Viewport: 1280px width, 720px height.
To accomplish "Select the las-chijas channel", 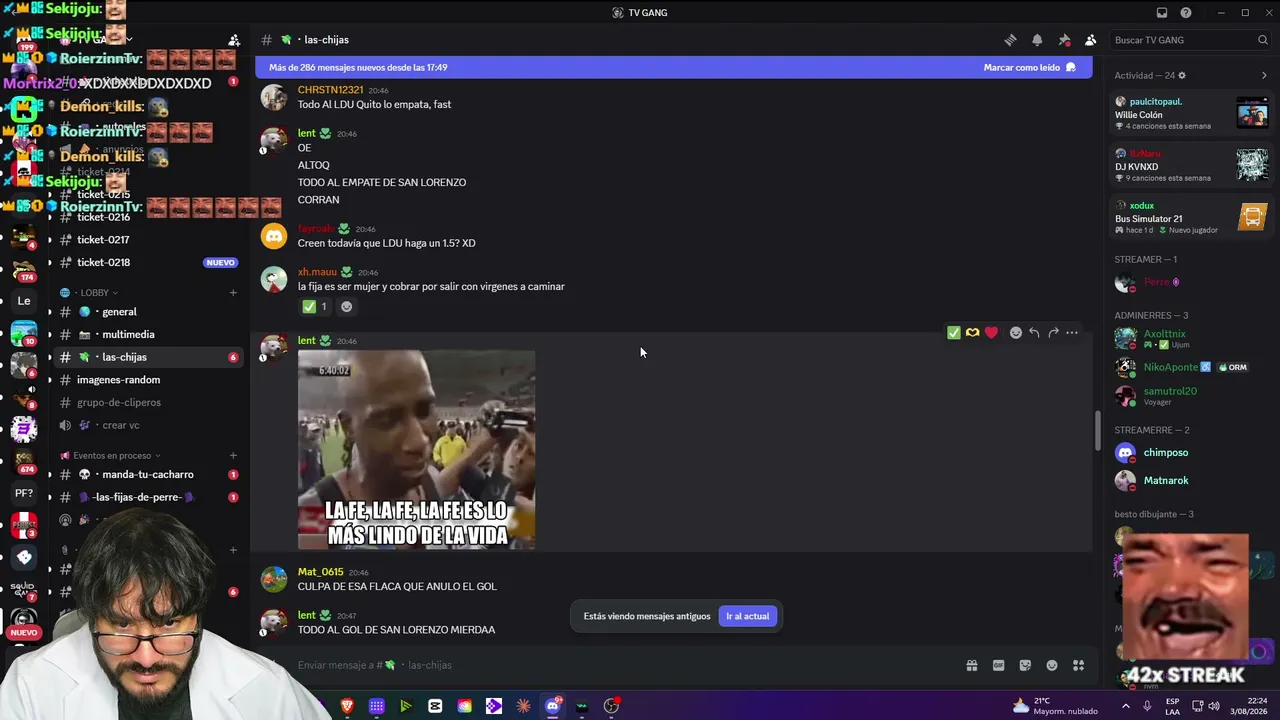I will [148, 357].
